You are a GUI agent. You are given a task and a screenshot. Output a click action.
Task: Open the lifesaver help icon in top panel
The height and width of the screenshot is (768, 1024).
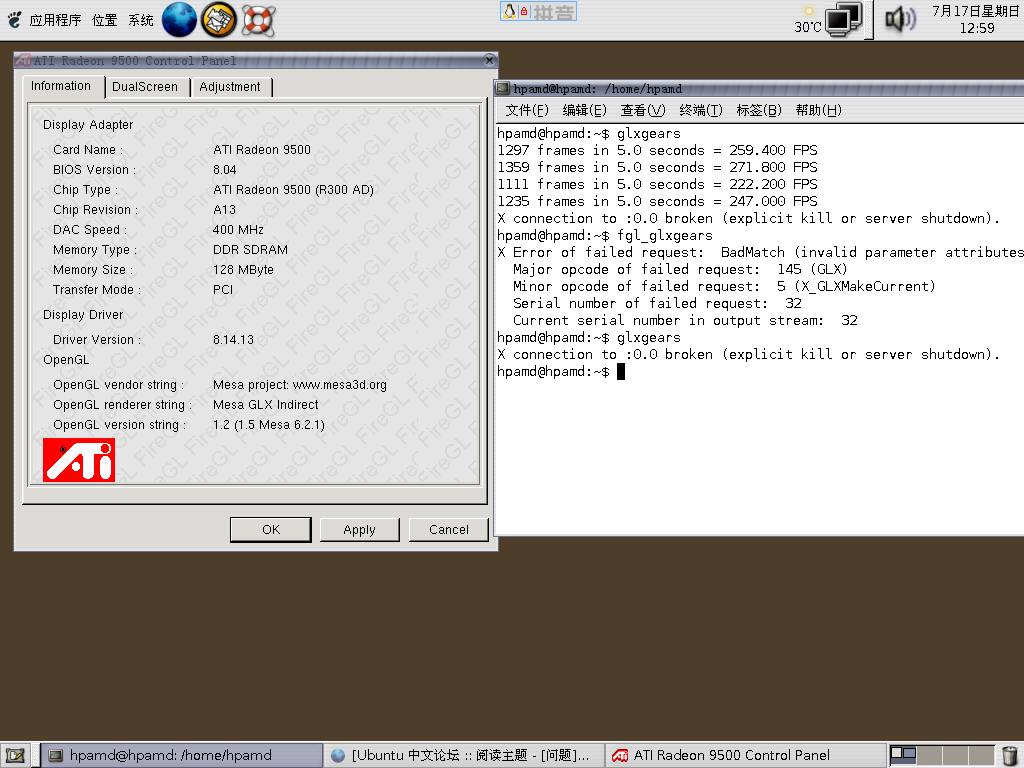(259, 20)
